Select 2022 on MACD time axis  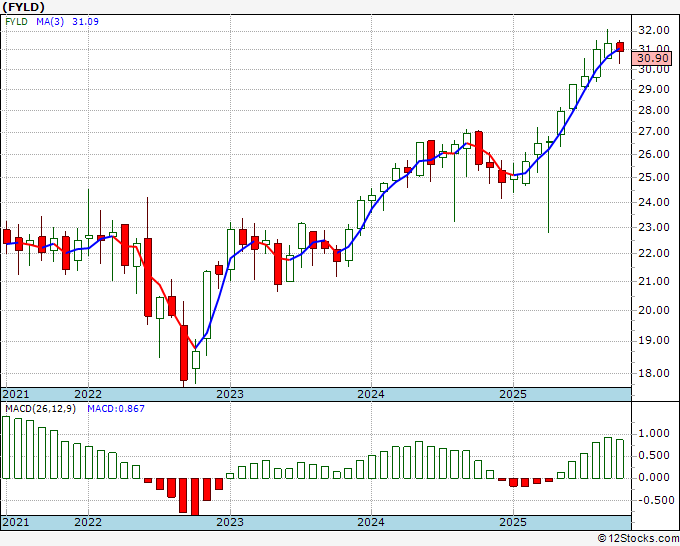pos(88,522)
